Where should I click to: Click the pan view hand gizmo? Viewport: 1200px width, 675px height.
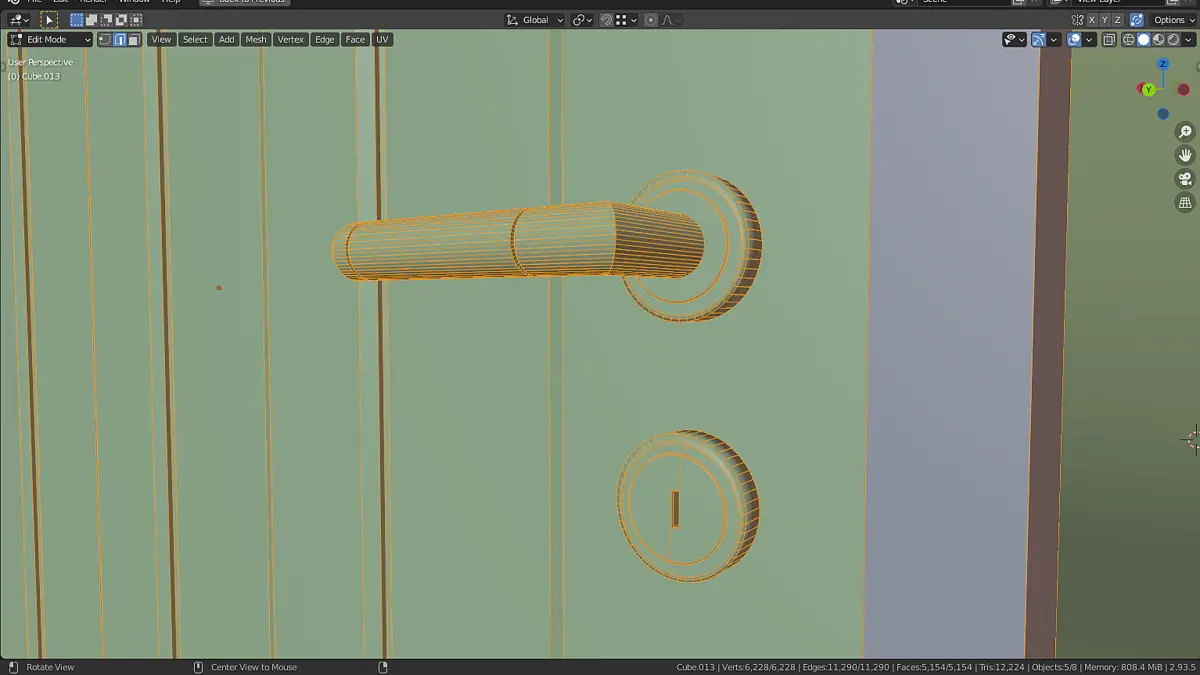tap(1185, 155)
